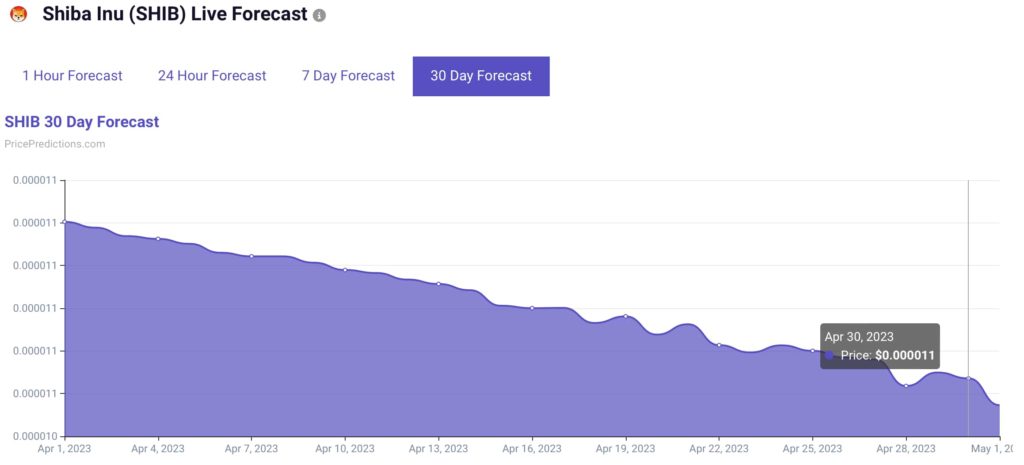Screen dimensions: 1024x465
Task: Click the Apr 19 data point marker
Action: click(x=625, y=316)
